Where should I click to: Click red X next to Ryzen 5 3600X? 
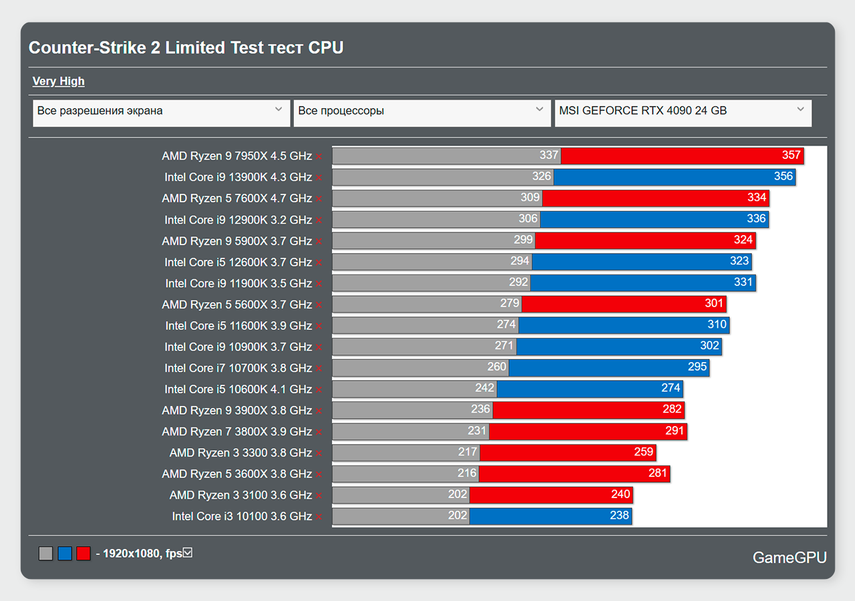(320, 474)
